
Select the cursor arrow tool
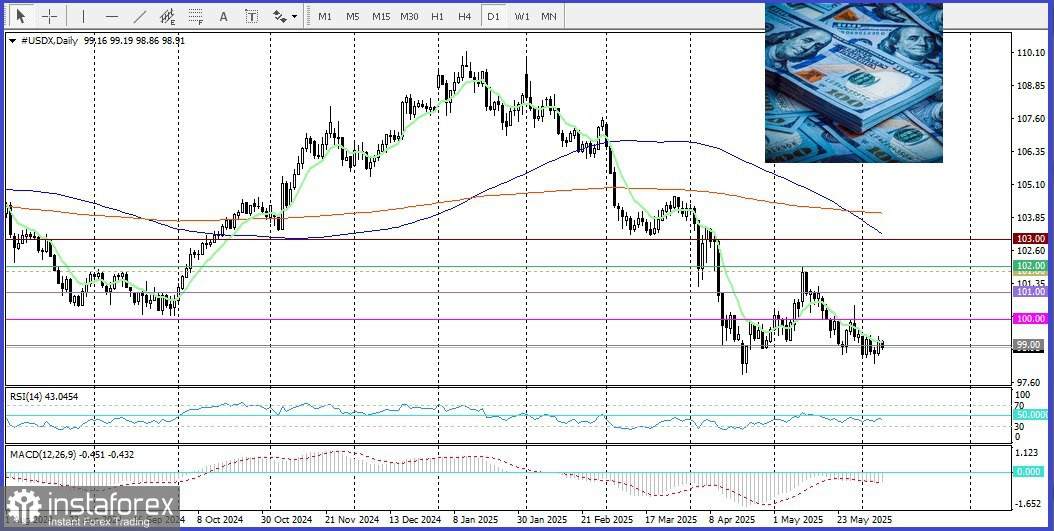coord(22,16)
